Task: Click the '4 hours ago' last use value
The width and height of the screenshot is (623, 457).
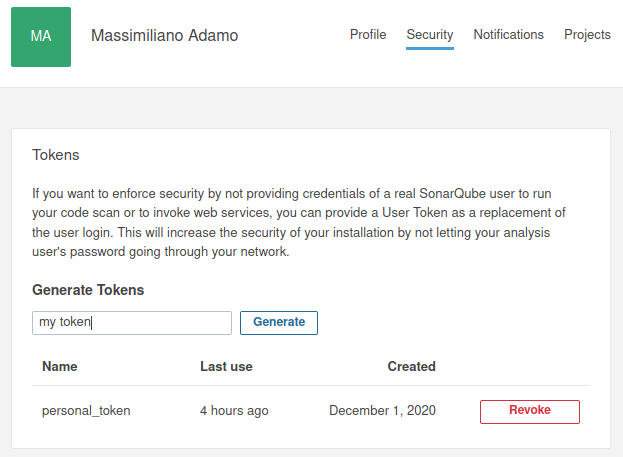Action: [x=234, y=411]
